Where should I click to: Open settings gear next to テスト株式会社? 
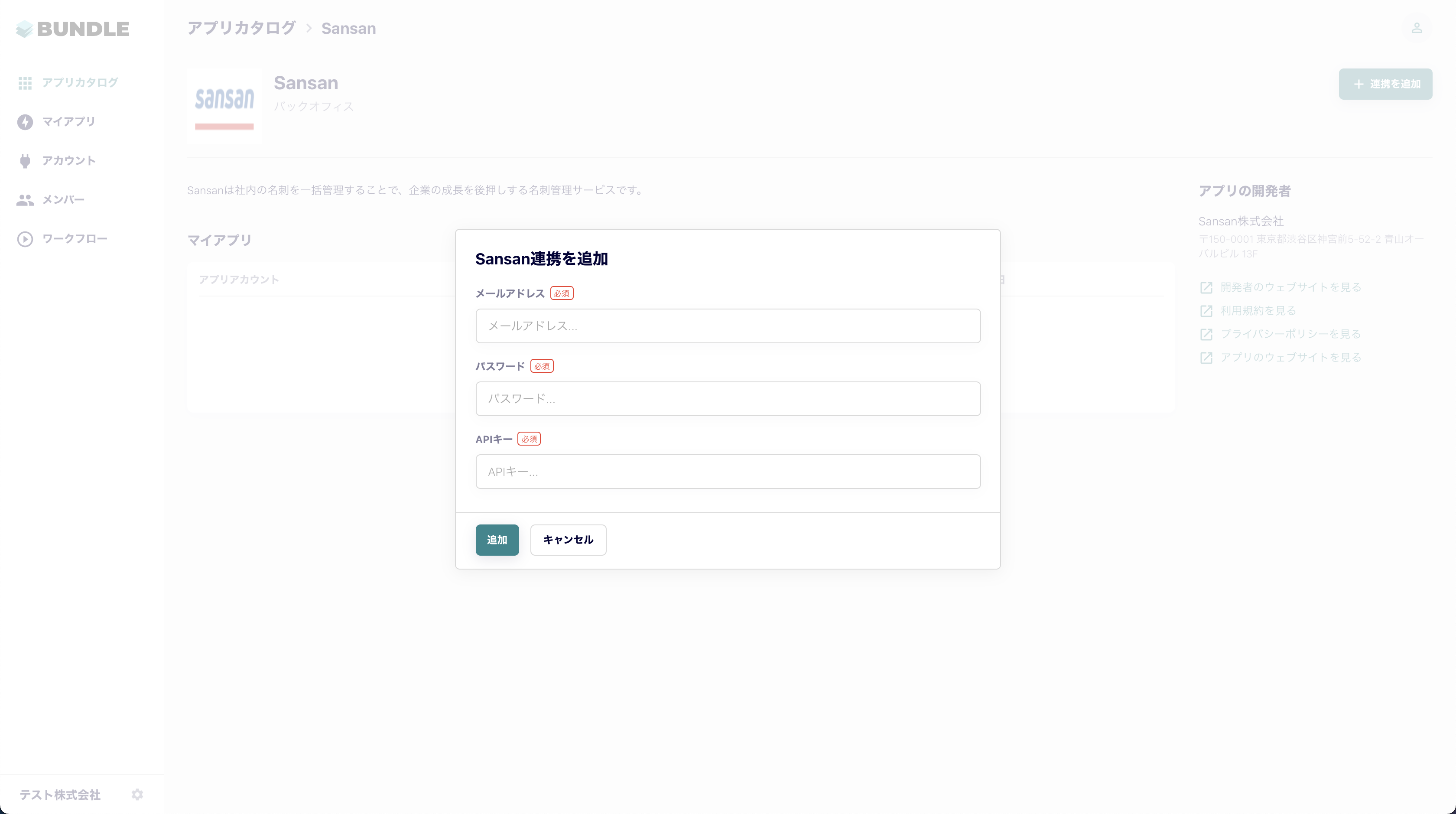137,795
